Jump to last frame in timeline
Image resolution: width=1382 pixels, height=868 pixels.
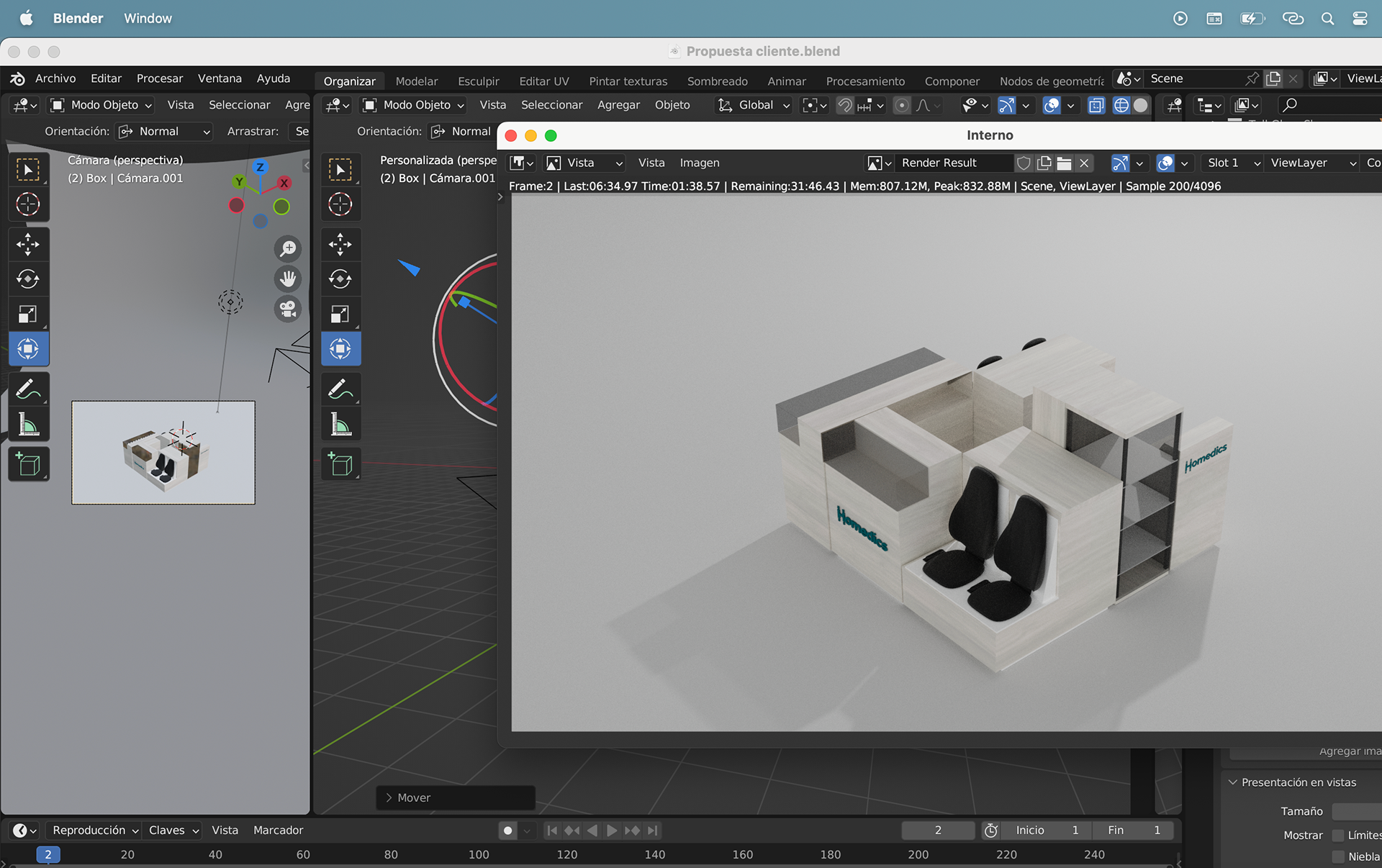click(x=652, y=831)
